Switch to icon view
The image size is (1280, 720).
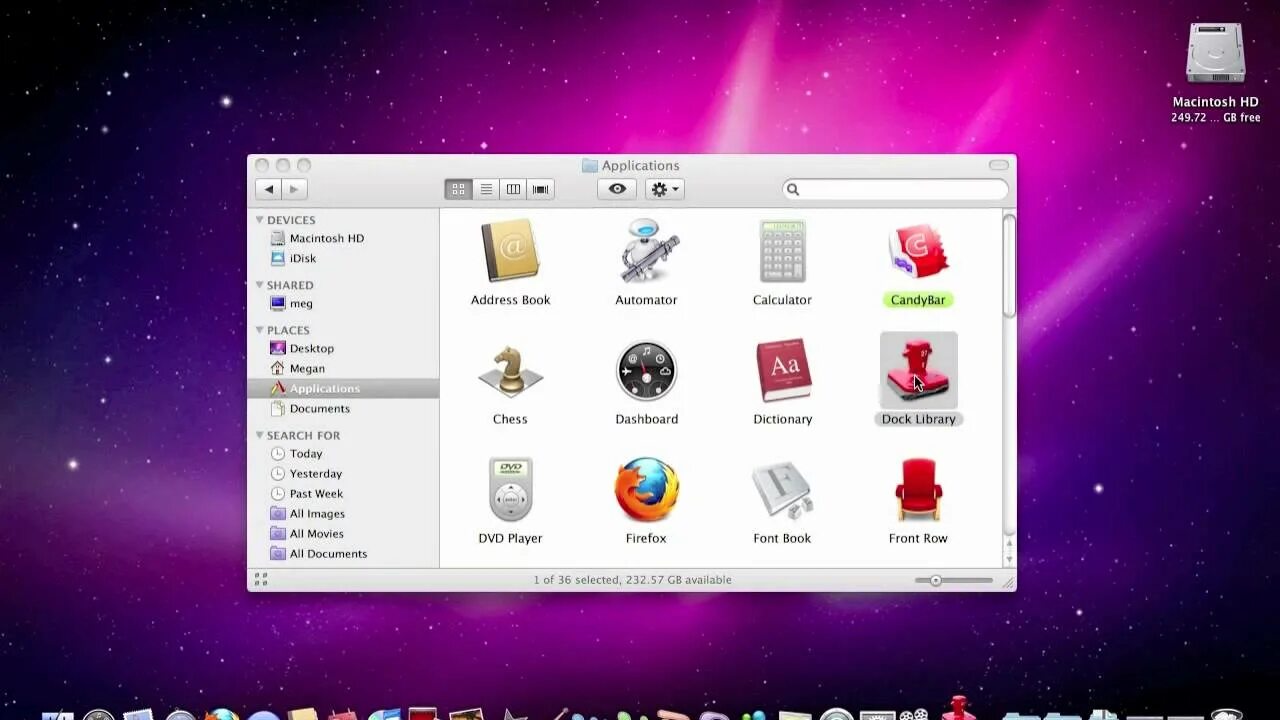coord(458,189)
